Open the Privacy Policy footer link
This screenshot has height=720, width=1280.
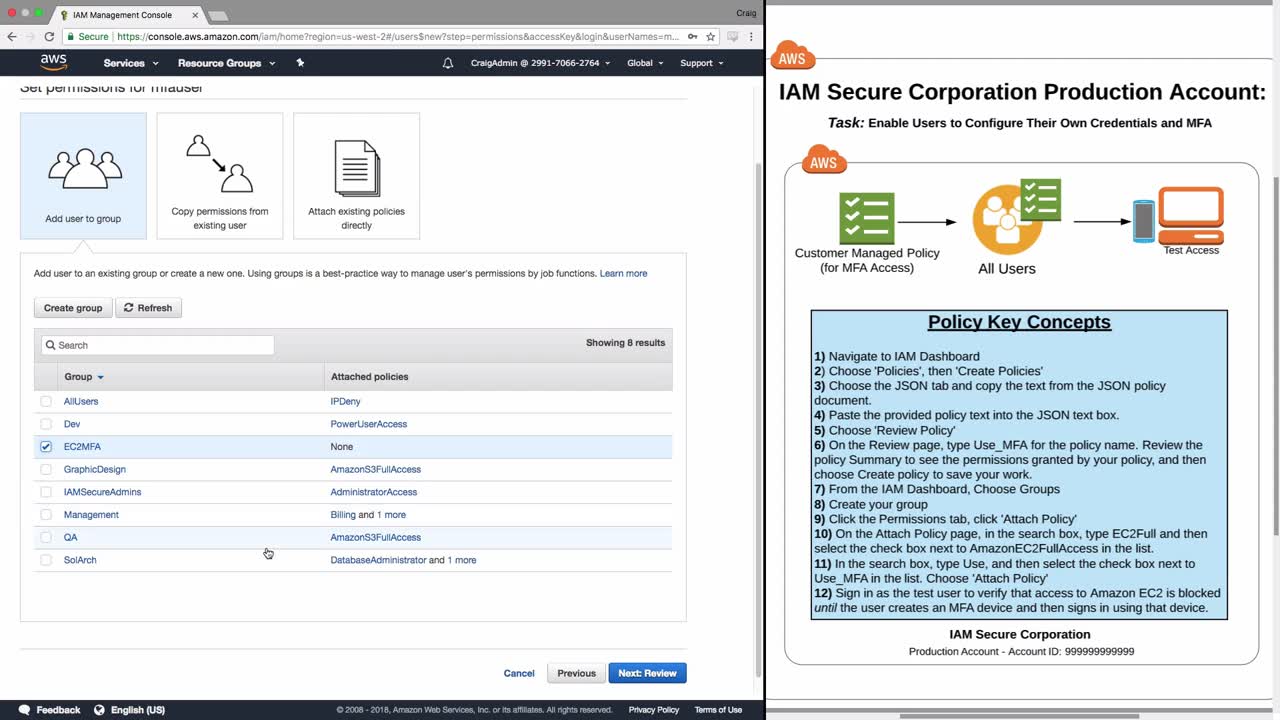tap(654, 710)
